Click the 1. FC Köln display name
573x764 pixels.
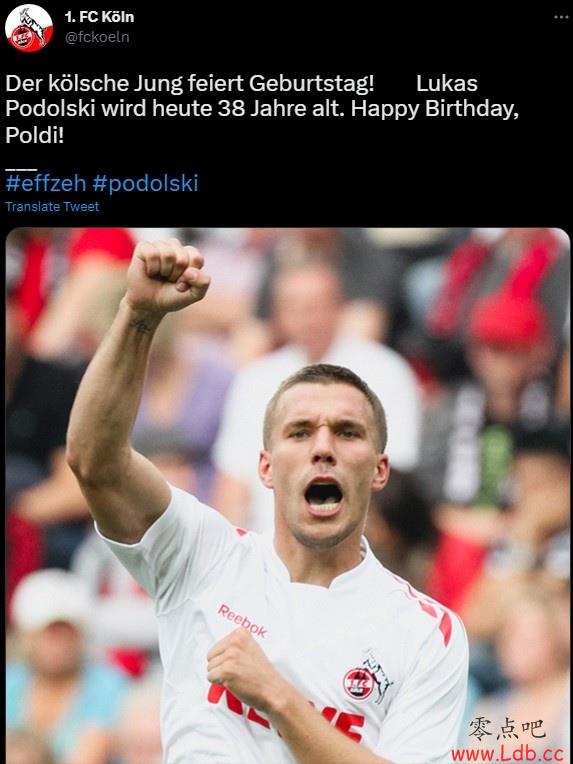coord(99,17)
